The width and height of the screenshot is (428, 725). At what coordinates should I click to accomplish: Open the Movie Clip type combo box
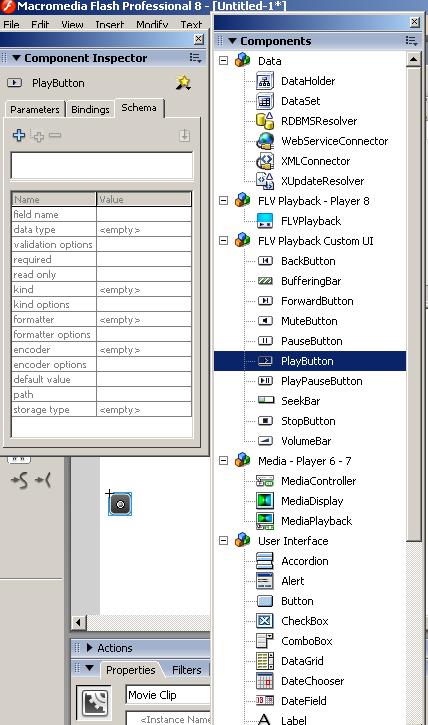click(x=168, y=694)
